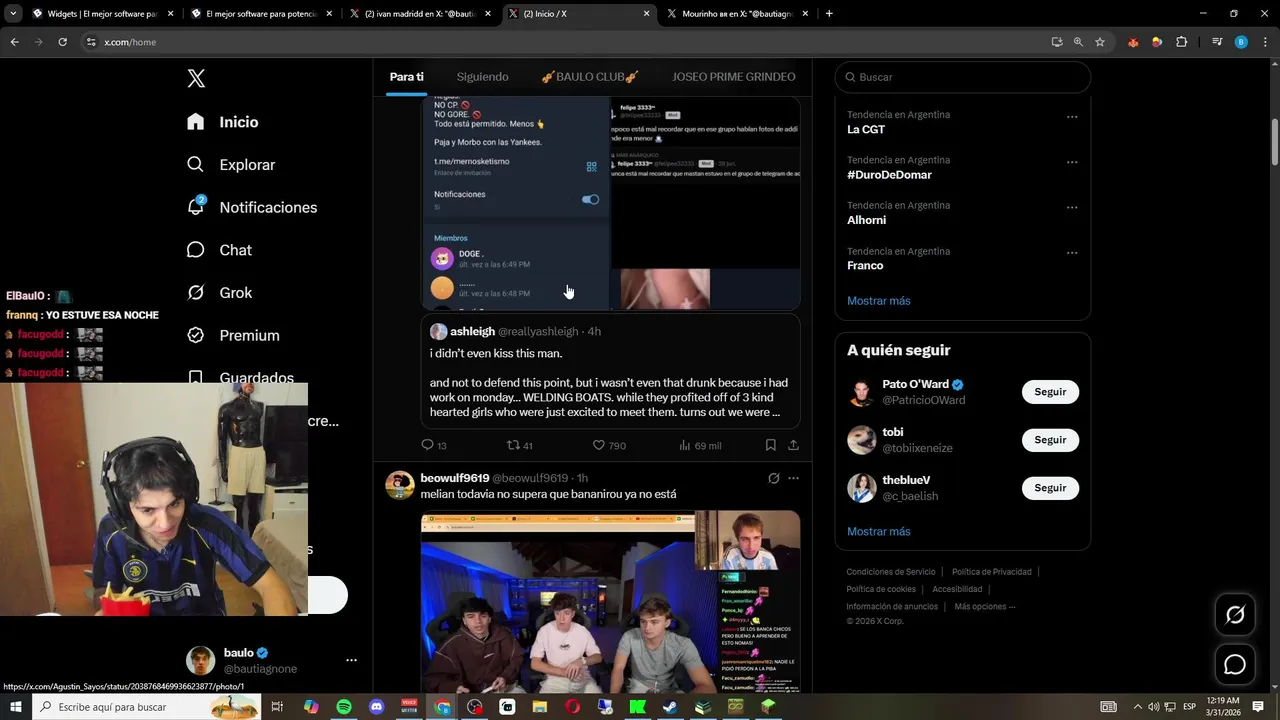Switch to JOSEO PRIME GRINDEO tab
Image resolution: width=1280 pixels, height=720 pixels.
(734, 77)
